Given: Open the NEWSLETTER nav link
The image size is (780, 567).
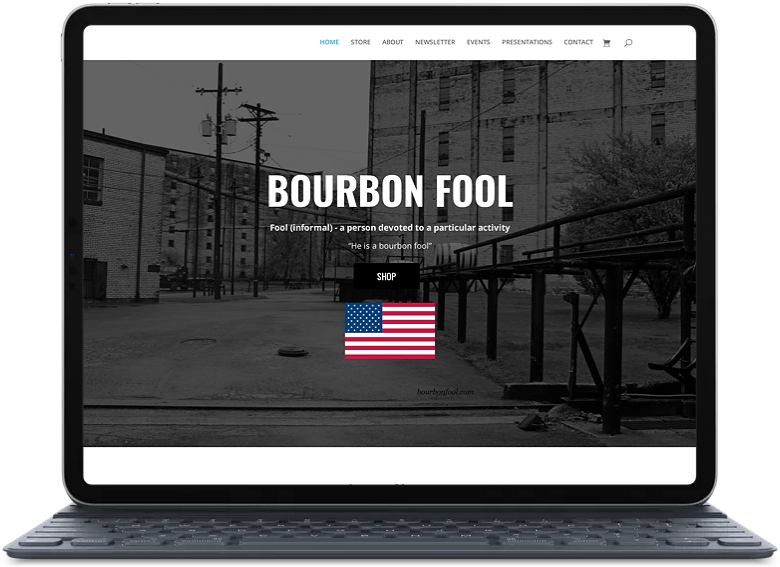Looking at the screenshot, I should tap(435, 42).
